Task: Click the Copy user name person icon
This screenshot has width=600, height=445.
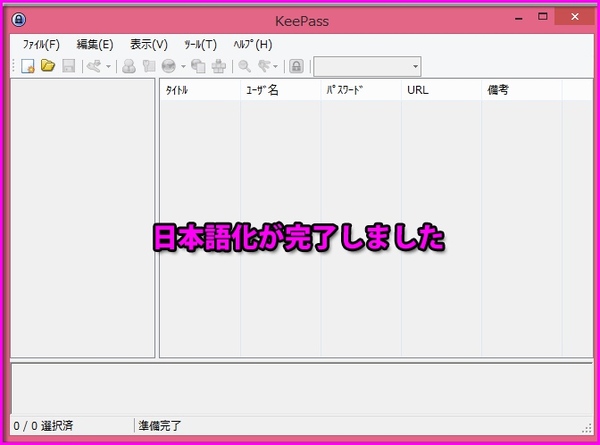Action: [x=129, y=66]
